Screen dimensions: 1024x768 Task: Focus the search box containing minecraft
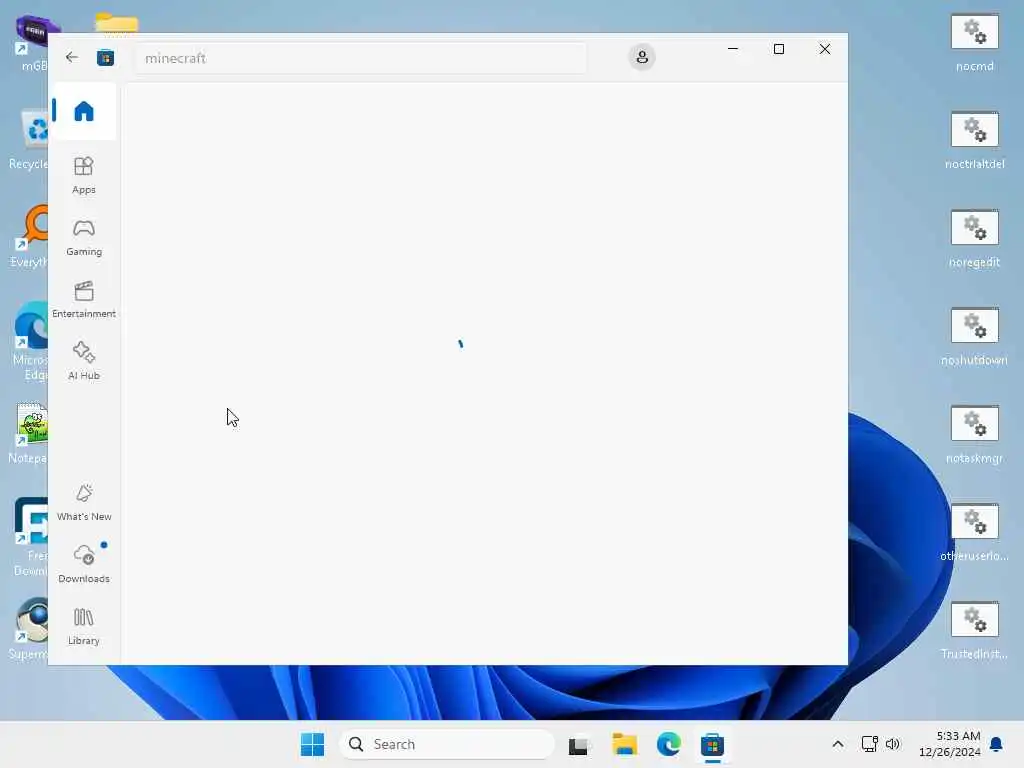pyautogui.click(x=361, y=58)
